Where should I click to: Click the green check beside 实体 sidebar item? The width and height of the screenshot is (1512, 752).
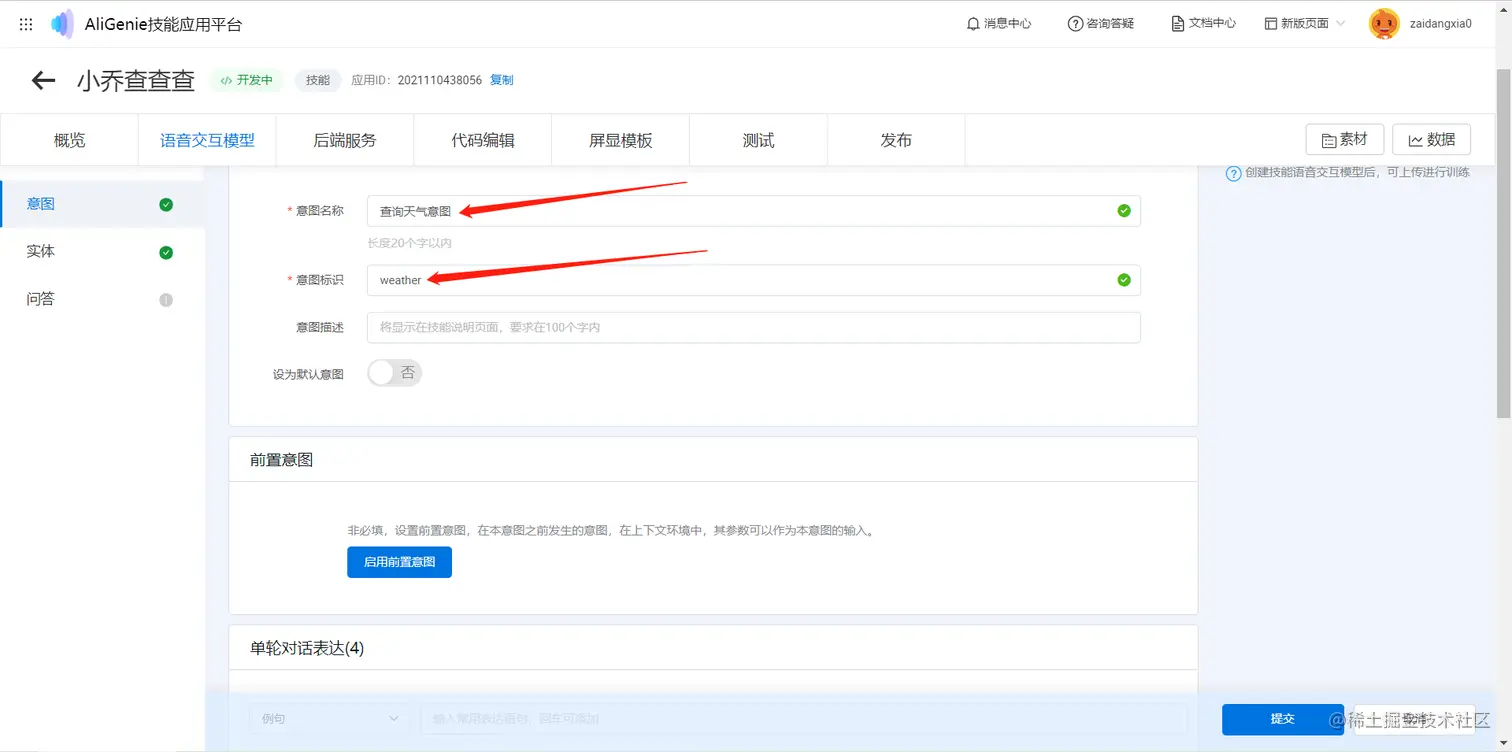[166, 253]
